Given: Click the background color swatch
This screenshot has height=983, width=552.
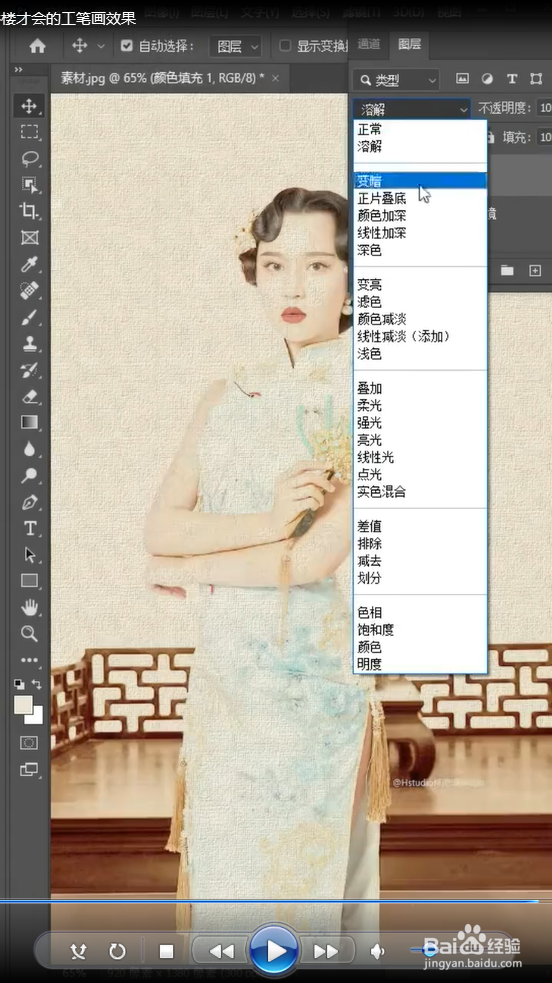Looking at the screenshot, I should click(35, 716).
